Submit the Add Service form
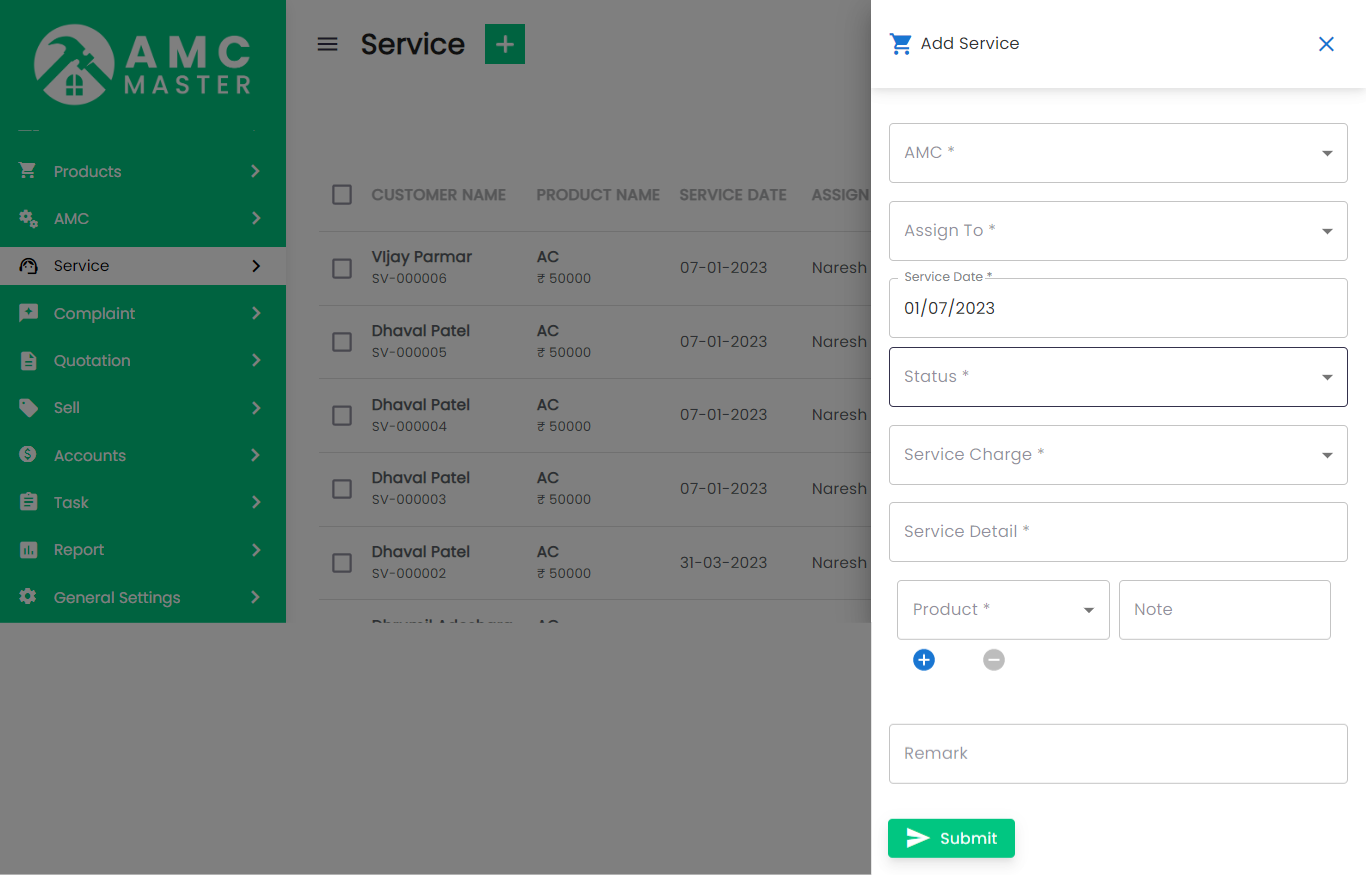 coord(951,838)
